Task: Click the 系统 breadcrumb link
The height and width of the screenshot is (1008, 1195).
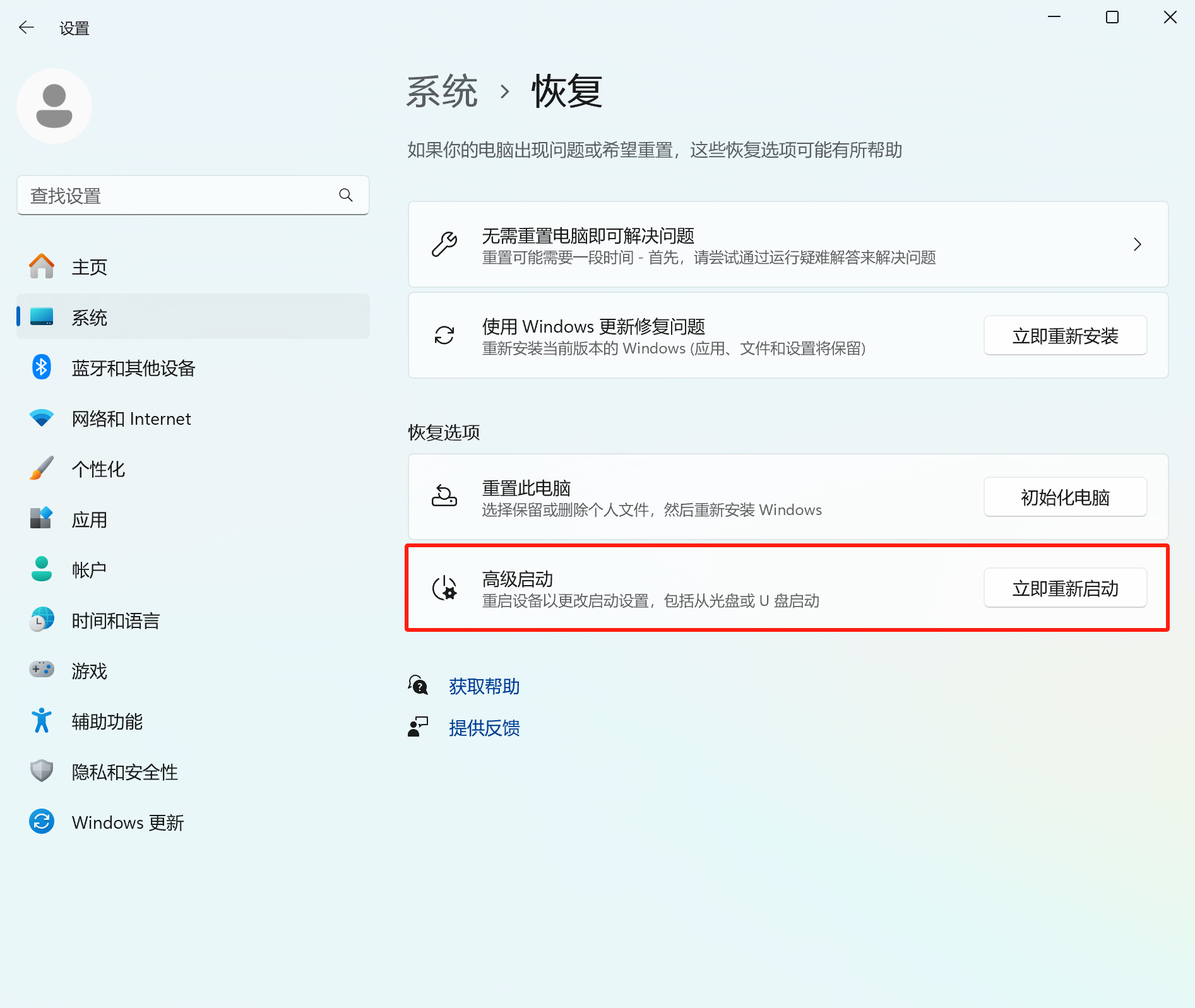Action: pos(442,92)
